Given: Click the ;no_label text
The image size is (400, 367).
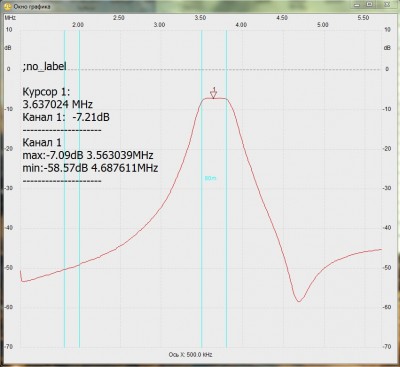Looking at the screenshot, I should point(44,66).
